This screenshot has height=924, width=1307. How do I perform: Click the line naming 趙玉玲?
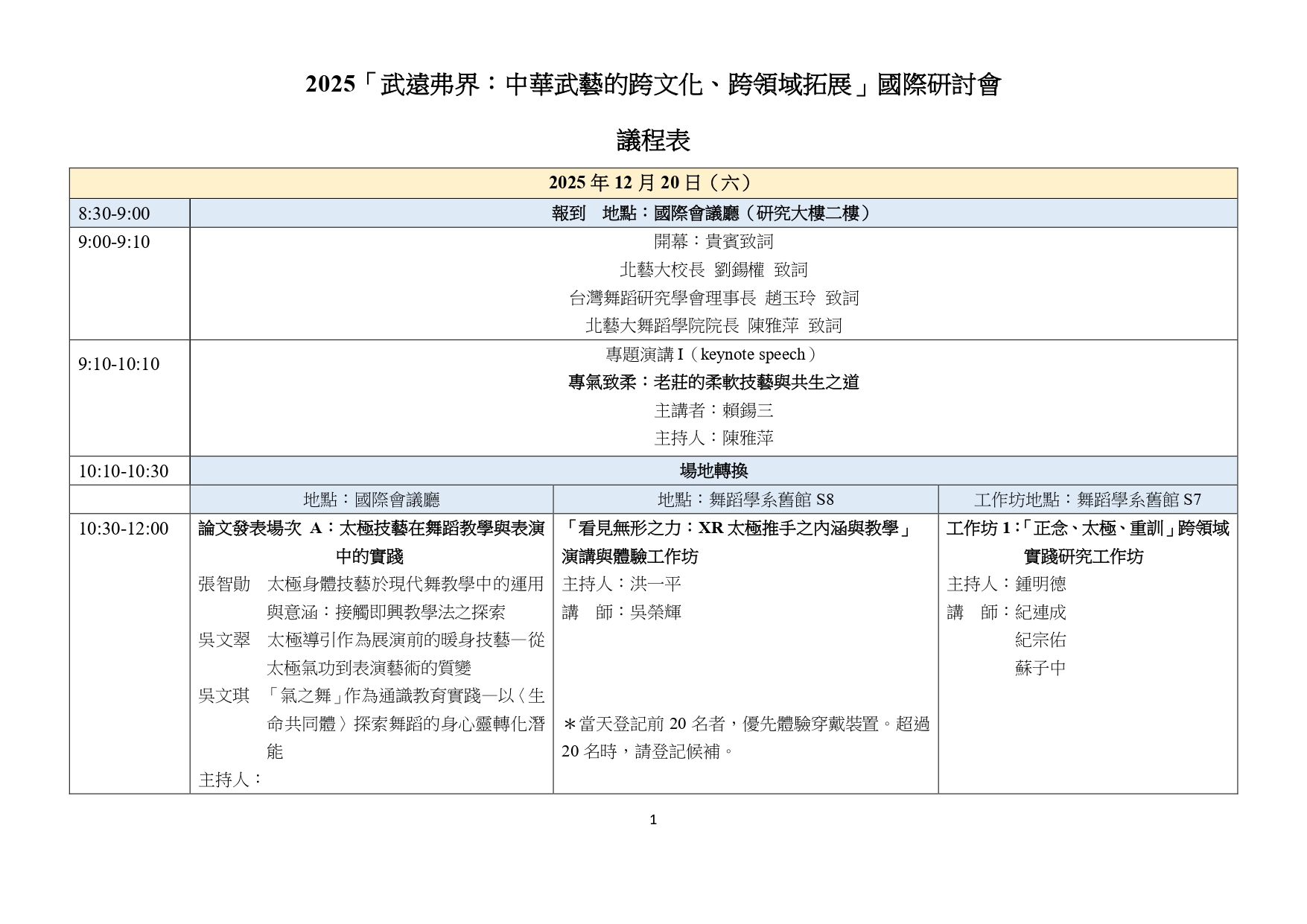(713, 298)
